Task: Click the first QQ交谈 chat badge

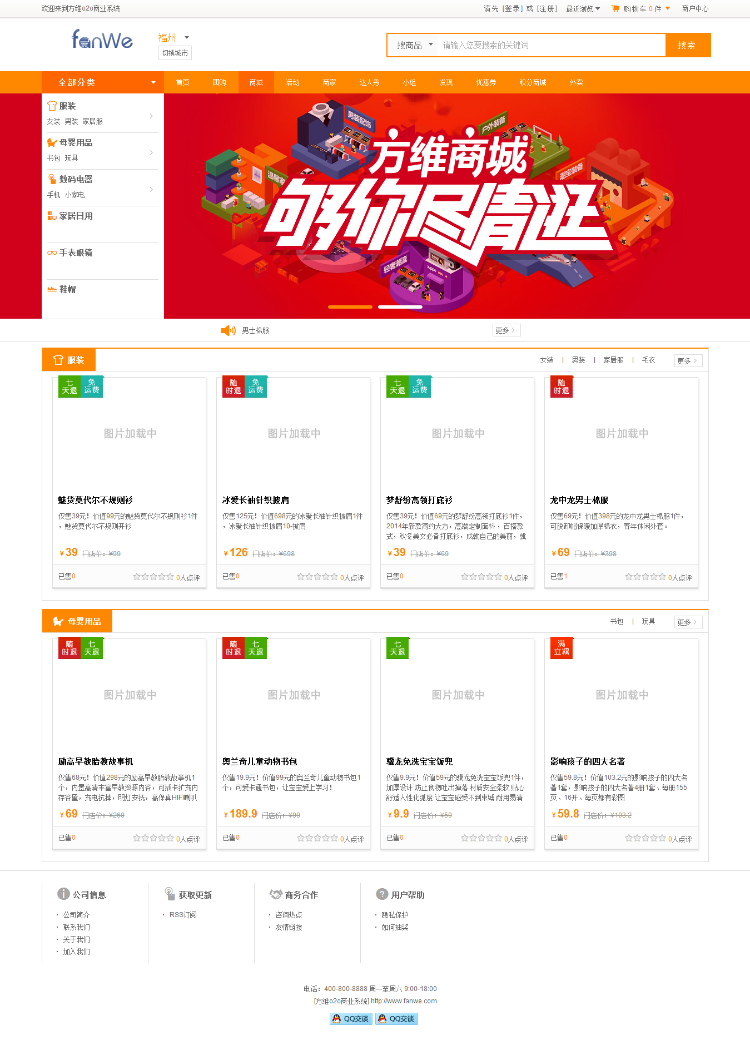Action: point(351,1018)
